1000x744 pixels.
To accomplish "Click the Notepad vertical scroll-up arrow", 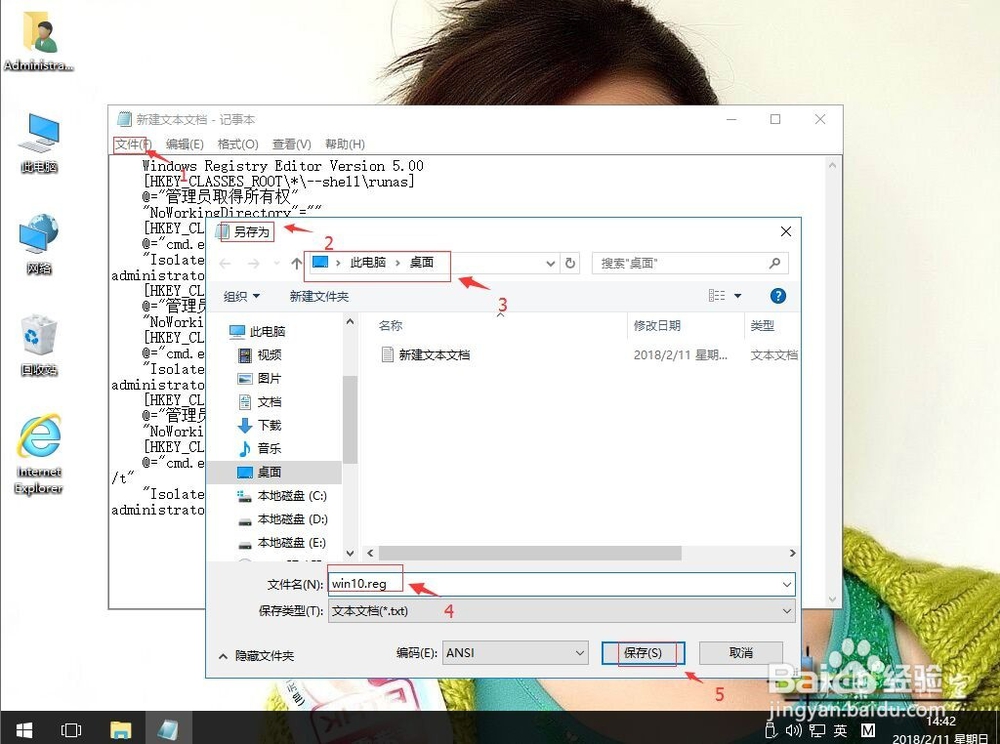I will (832, 165).
